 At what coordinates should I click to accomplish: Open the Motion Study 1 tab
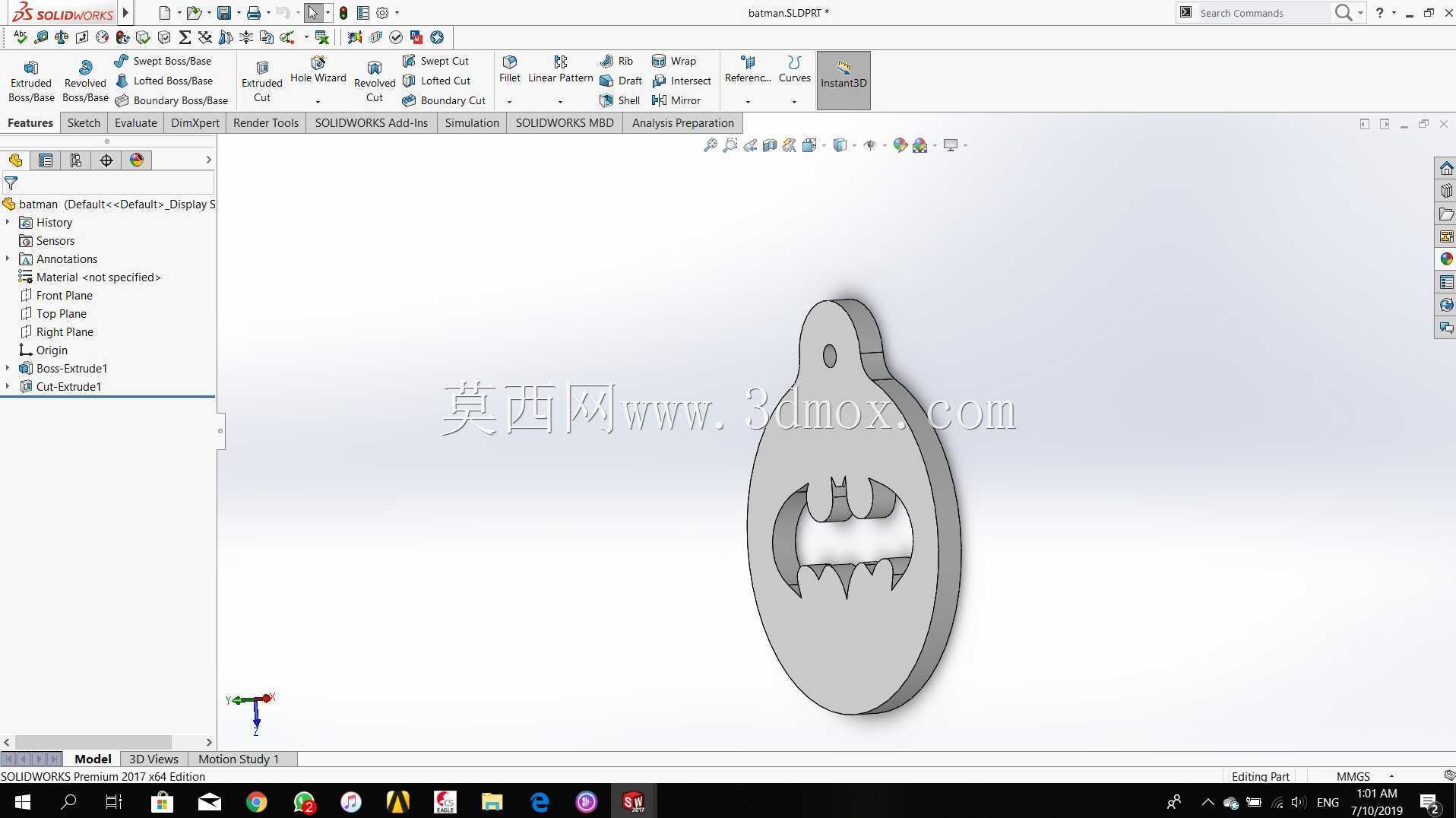(x=239, y=759)
